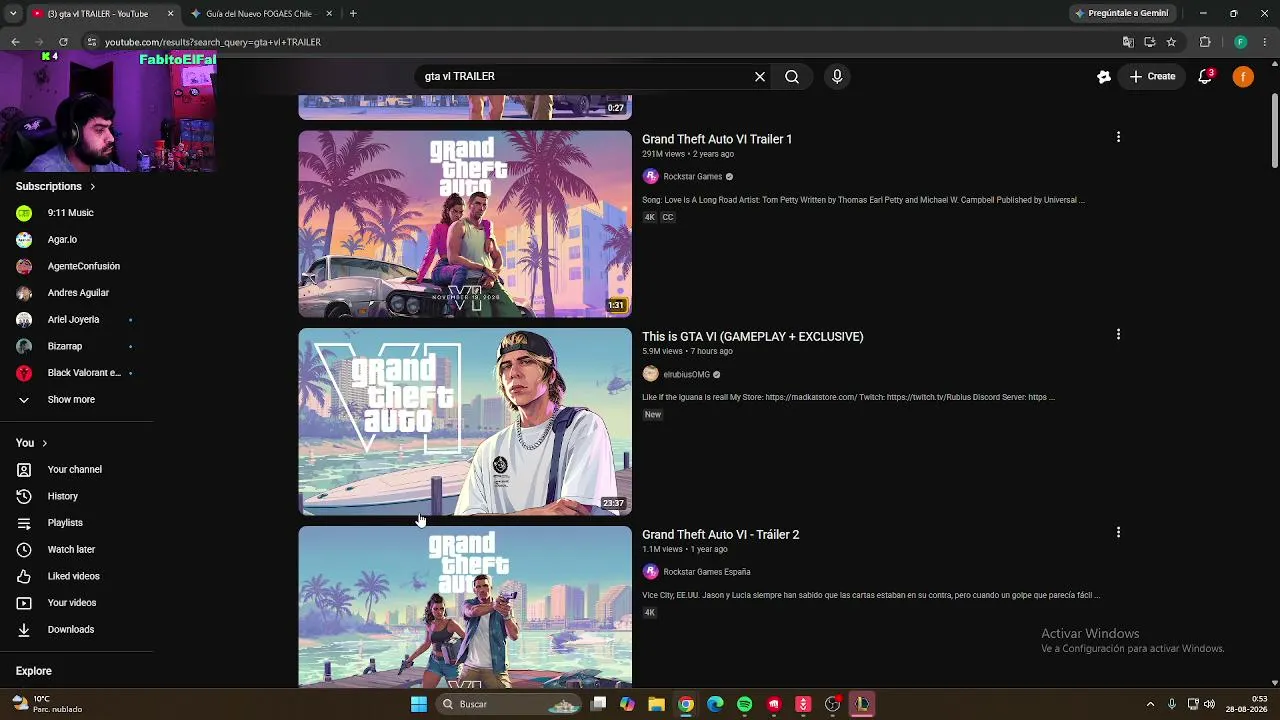Open the Grand Theft Auto VI Trailer 1 title
The height and width of the screenshot is (720, 1280).
717,139
